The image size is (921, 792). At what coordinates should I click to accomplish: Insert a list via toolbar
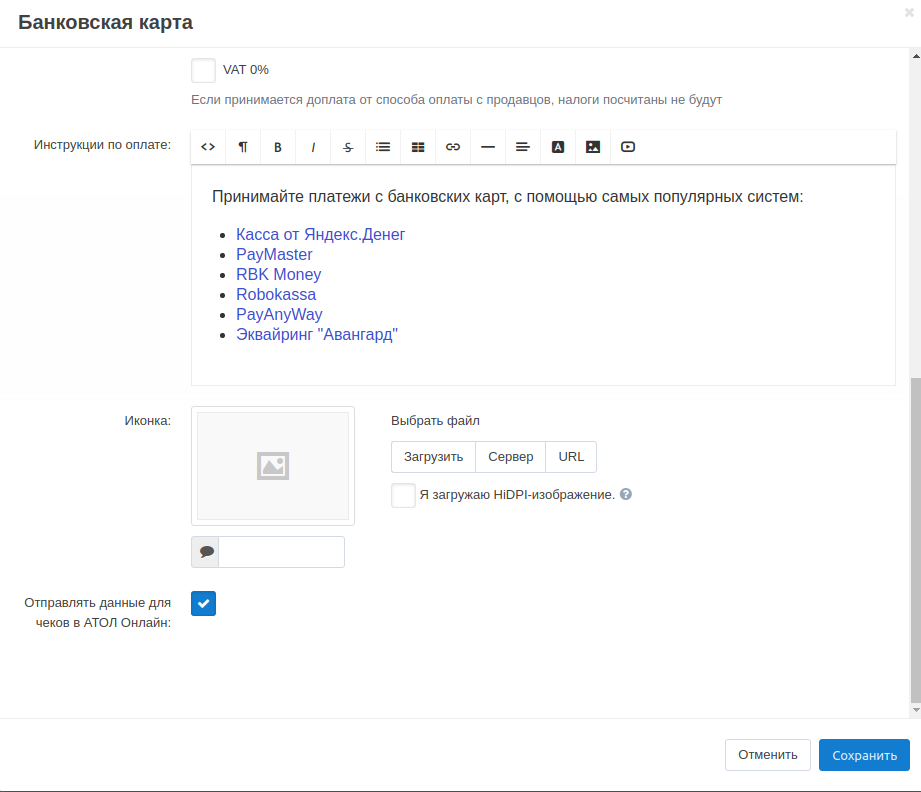click(383, 147)
